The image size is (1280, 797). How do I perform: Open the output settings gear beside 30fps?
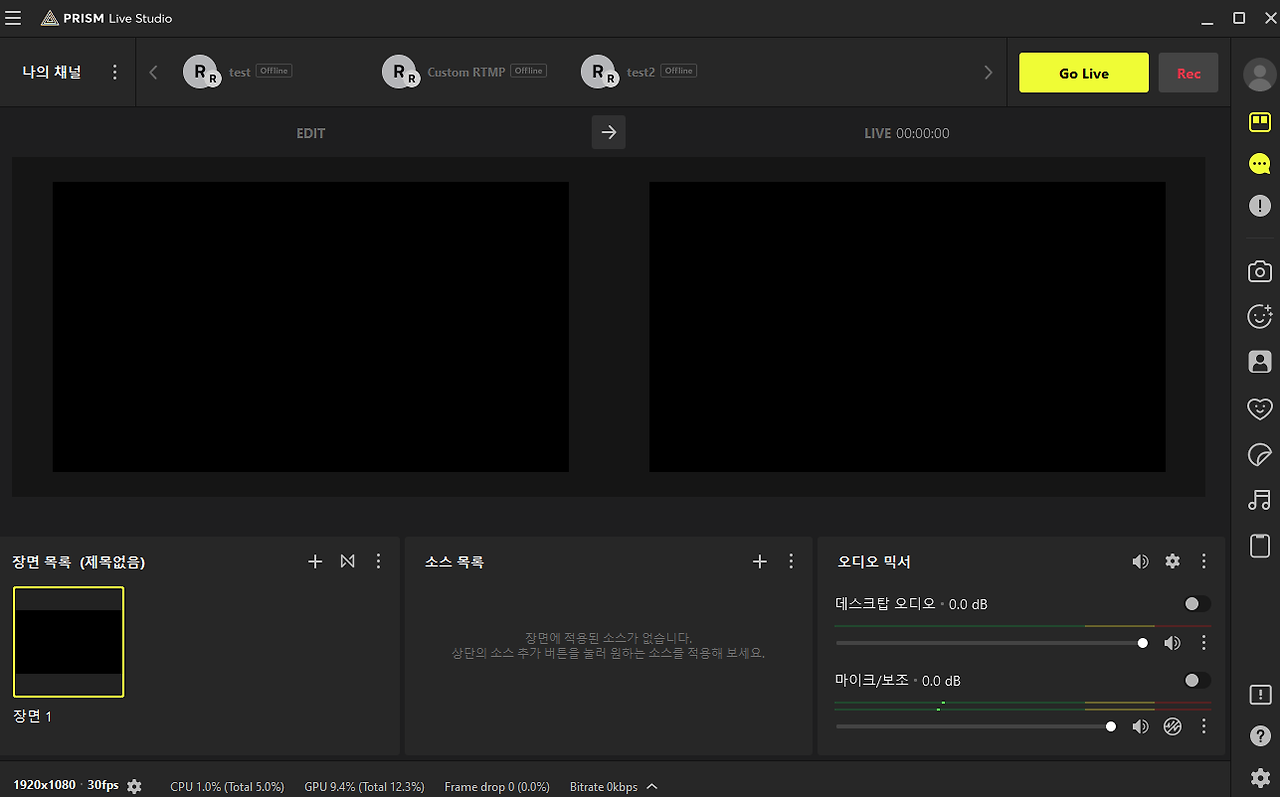point(134,787)
